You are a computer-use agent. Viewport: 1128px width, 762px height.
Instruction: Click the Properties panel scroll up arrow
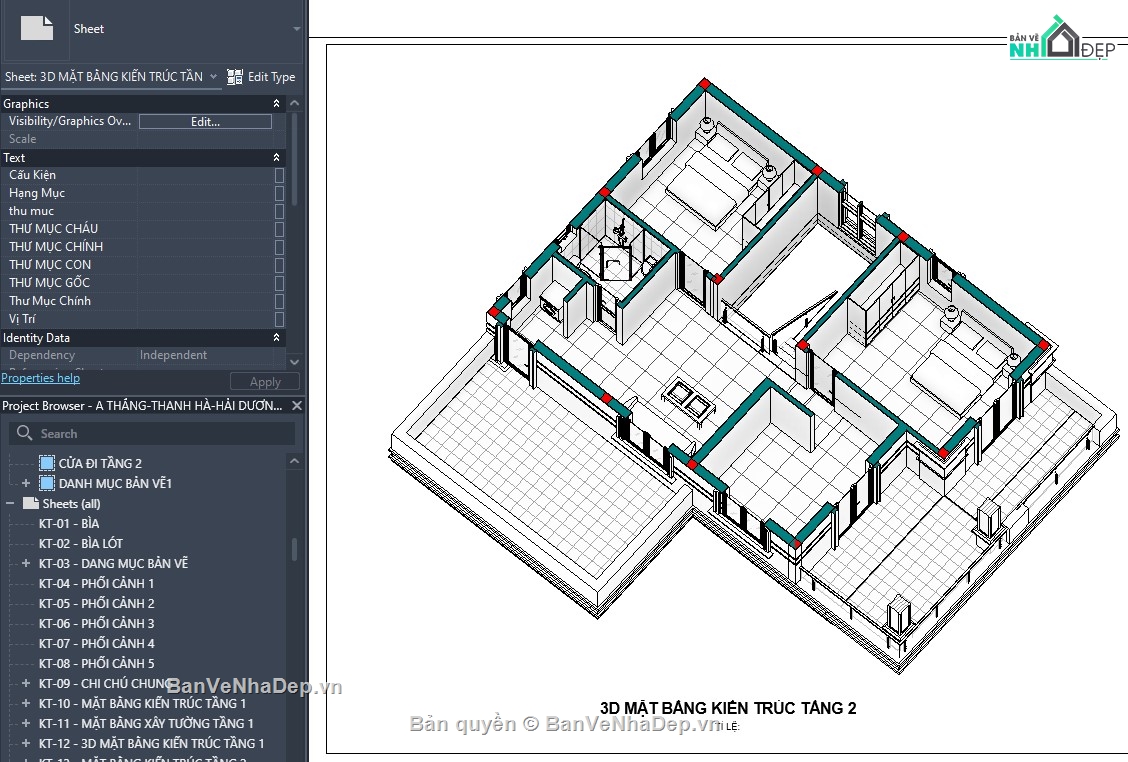294,104
